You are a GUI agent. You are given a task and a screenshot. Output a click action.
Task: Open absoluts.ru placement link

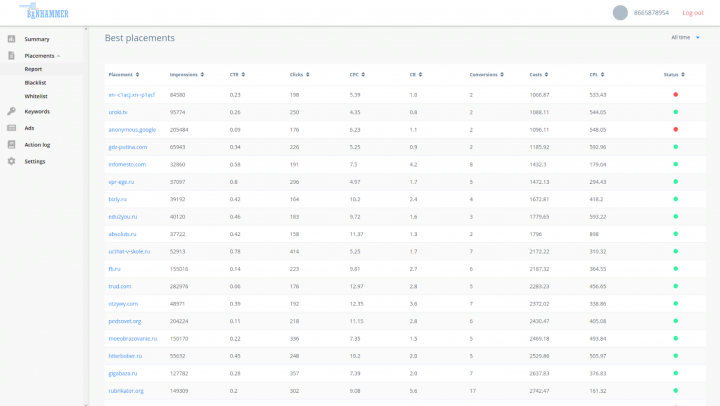122,234
